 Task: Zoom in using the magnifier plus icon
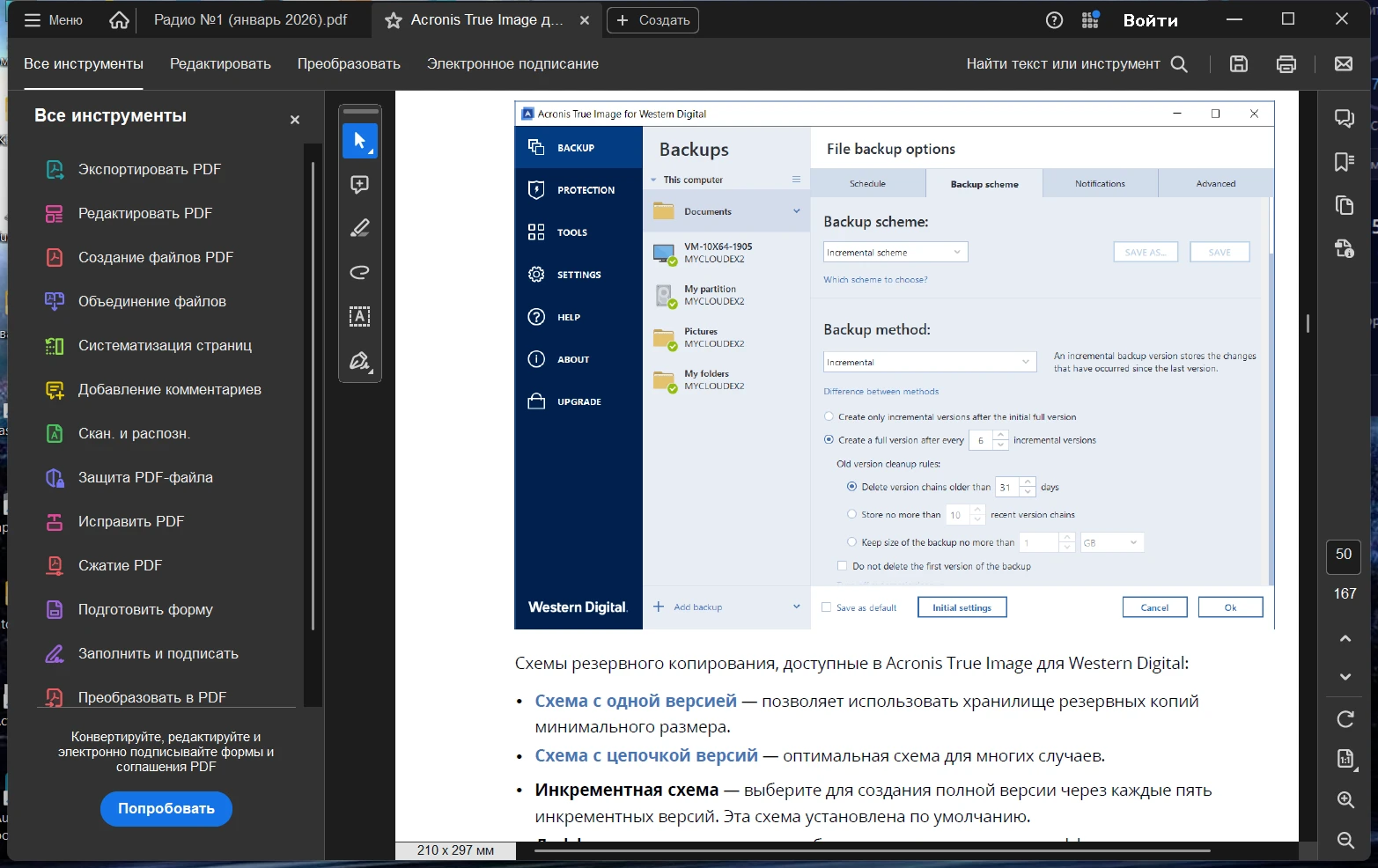pyautogui.click(x=1345, y=799)
